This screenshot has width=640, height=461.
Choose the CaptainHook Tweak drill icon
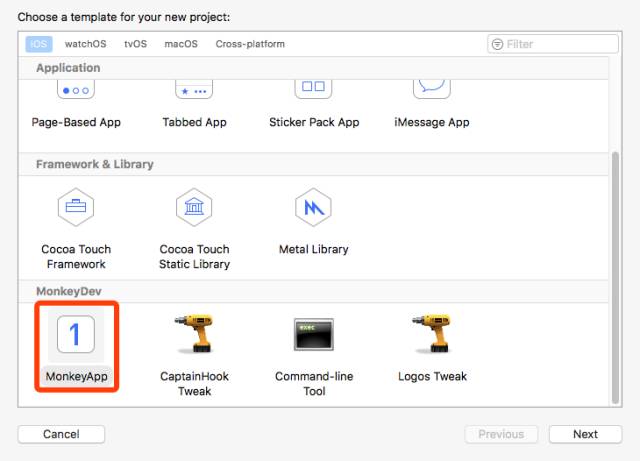click(194, 333)
